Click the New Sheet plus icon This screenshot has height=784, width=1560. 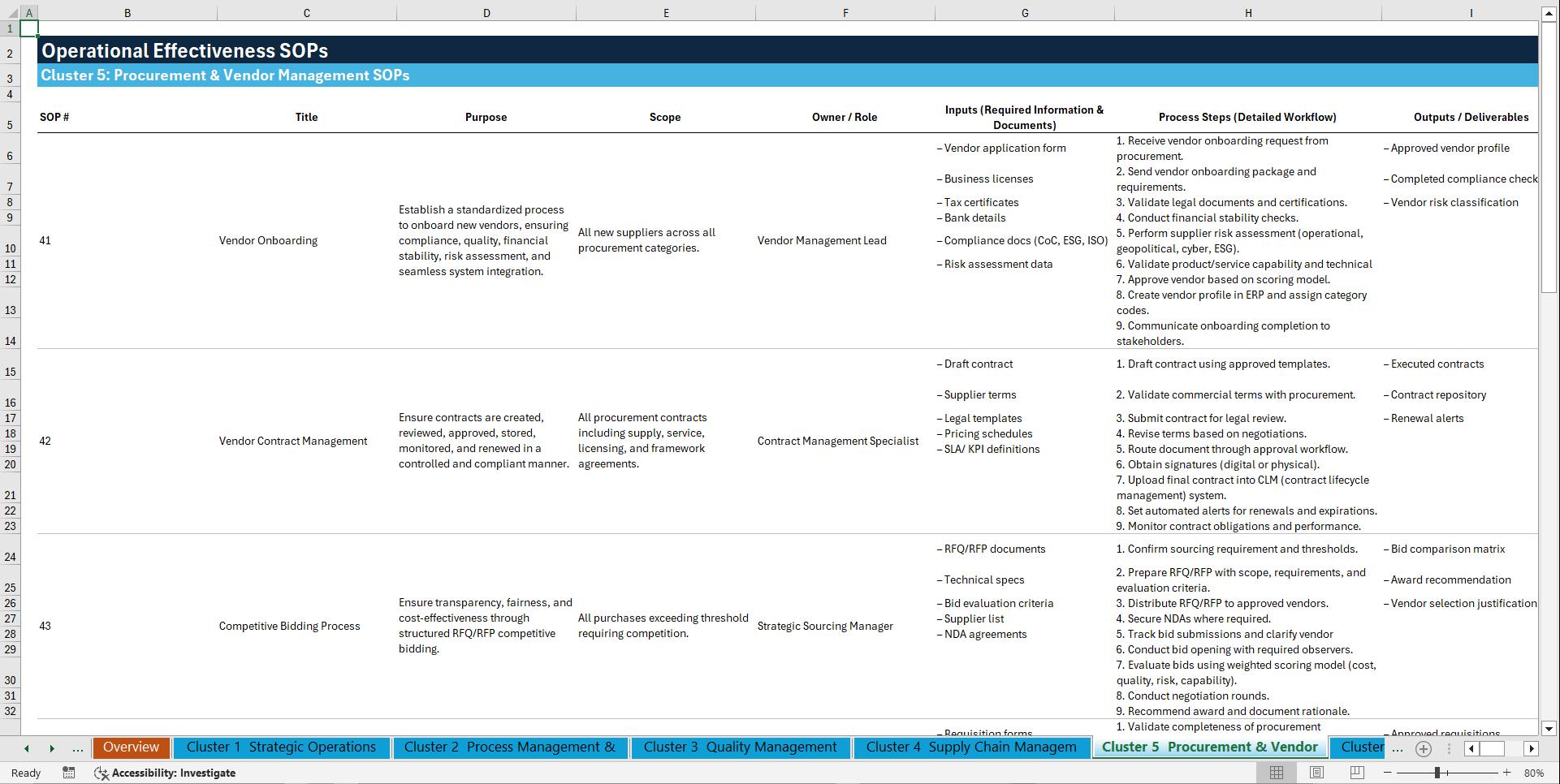coord(1423,748)
